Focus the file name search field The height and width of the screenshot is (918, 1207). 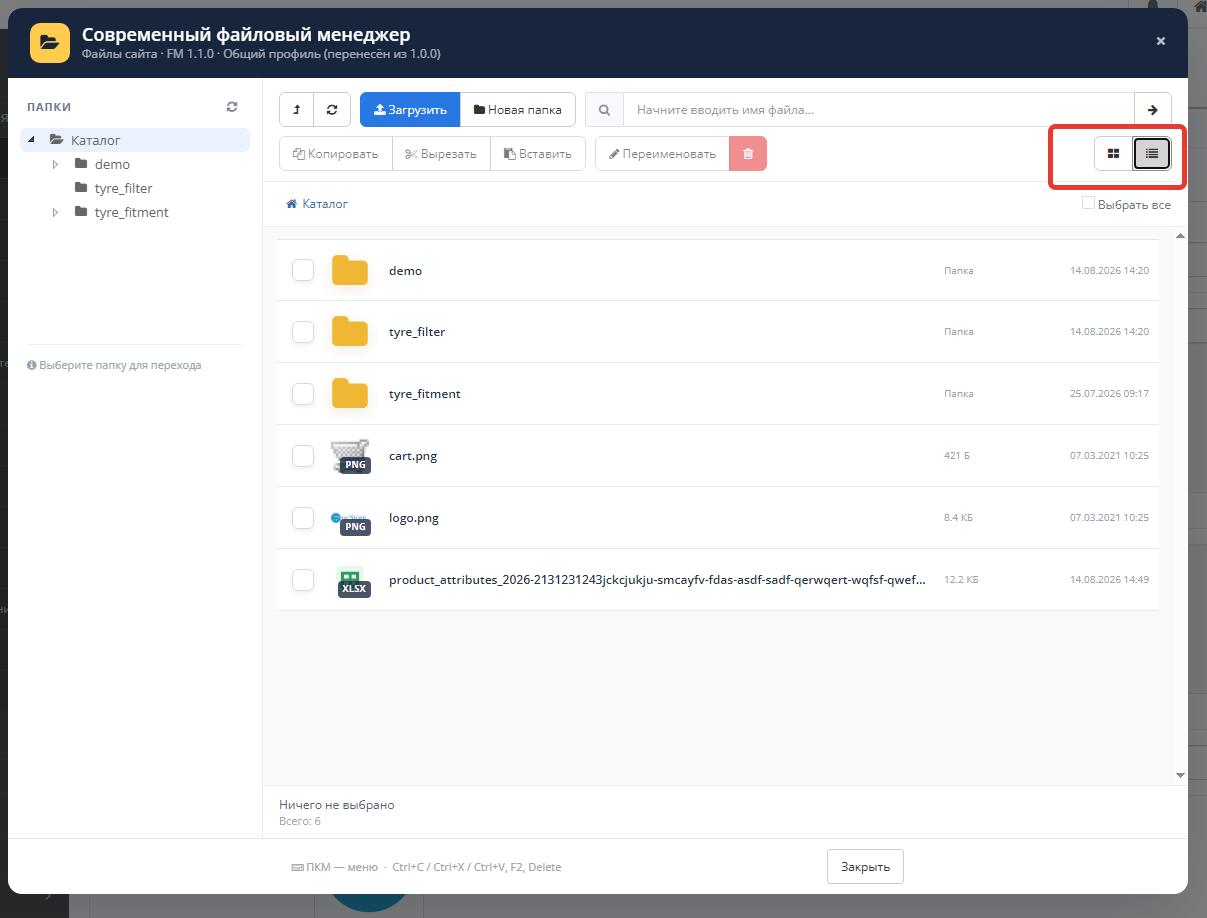878,110
